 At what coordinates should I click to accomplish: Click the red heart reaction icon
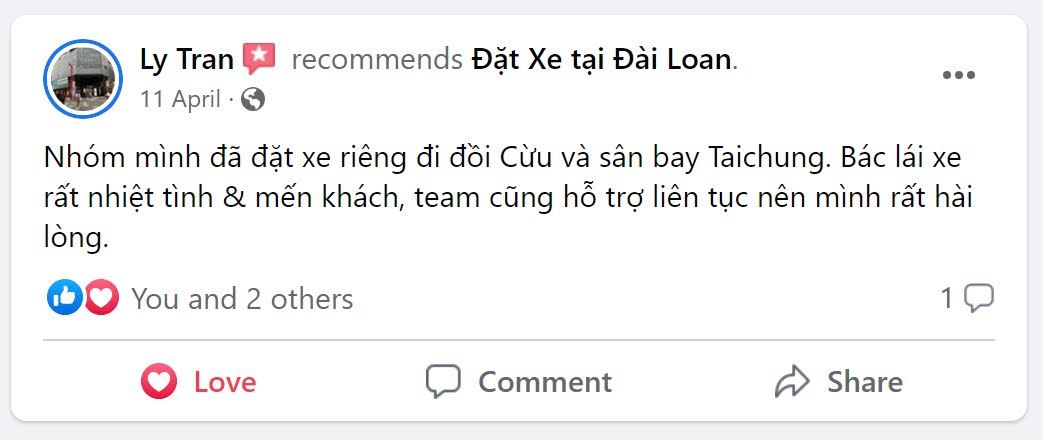coord(101,298)
